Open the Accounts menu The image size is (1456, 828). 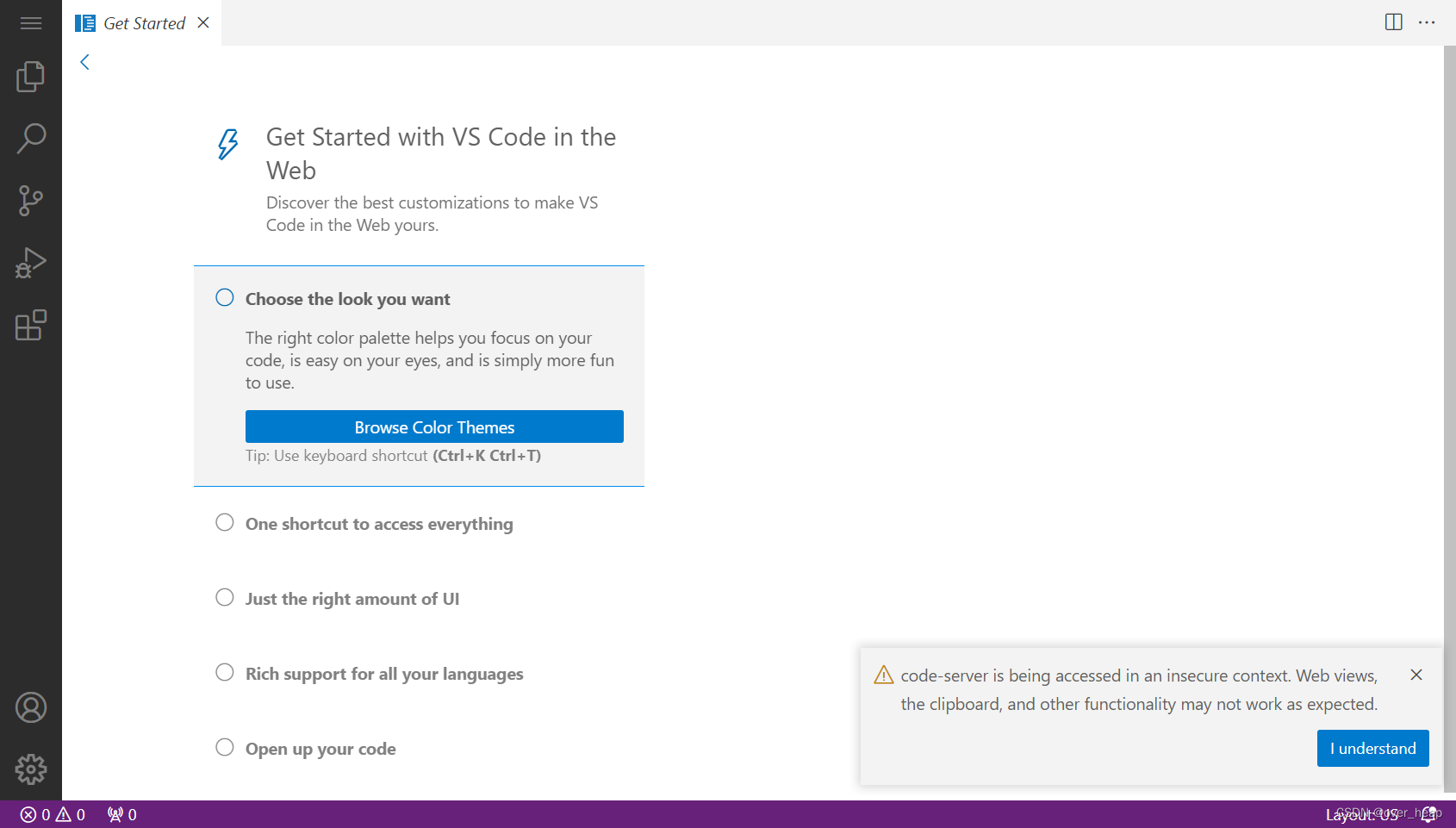pyautogui.click(x=31, y=707)
